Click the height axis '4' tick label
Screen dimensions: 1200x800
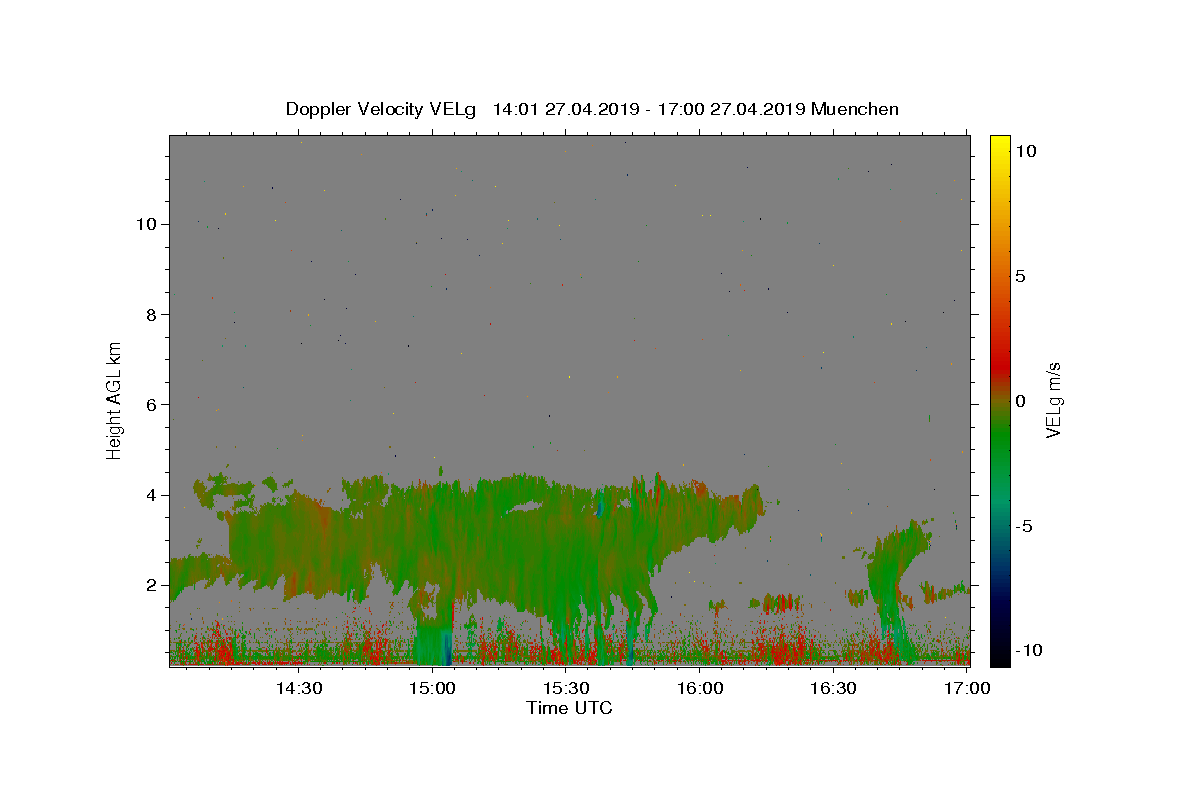tap(151, 495)
